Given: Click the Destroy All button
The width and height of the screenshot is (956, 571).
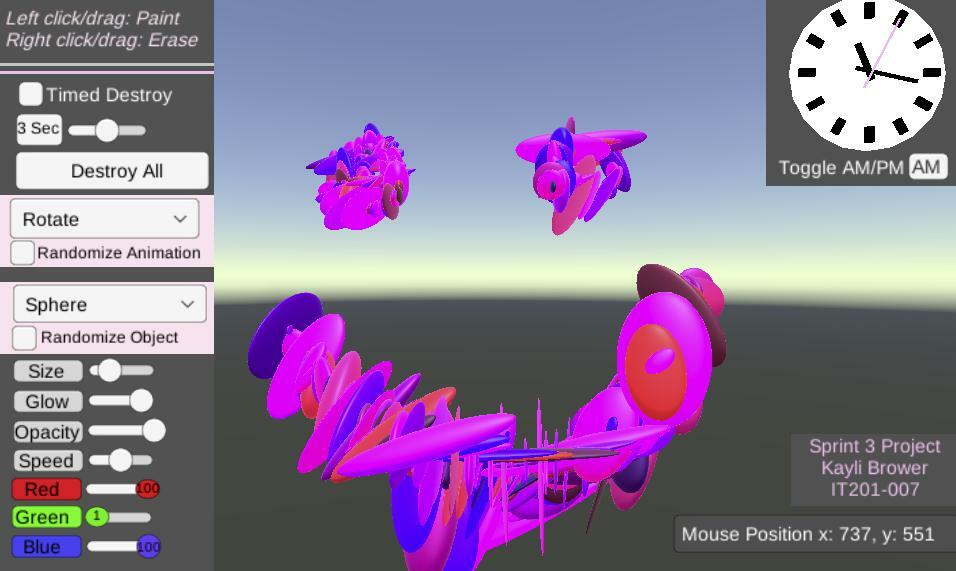Looking at the screenshot, I should 112,171.
